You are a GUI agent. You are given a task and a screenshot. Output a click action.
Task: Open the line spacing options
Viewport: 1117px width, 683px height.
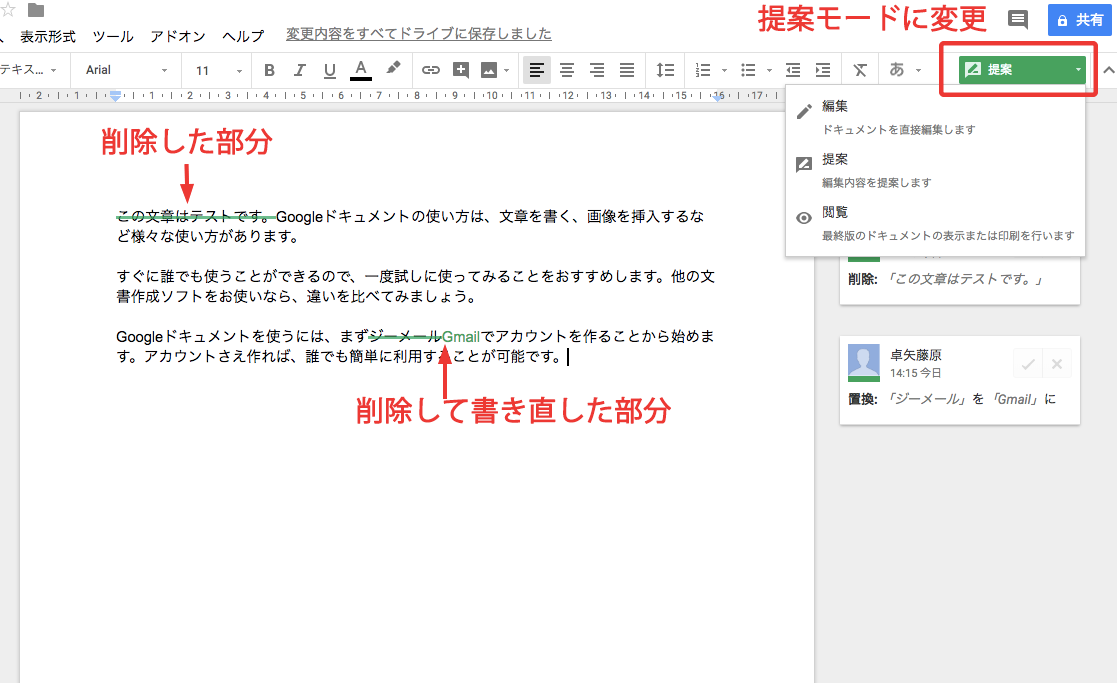(x=665, y=70)
